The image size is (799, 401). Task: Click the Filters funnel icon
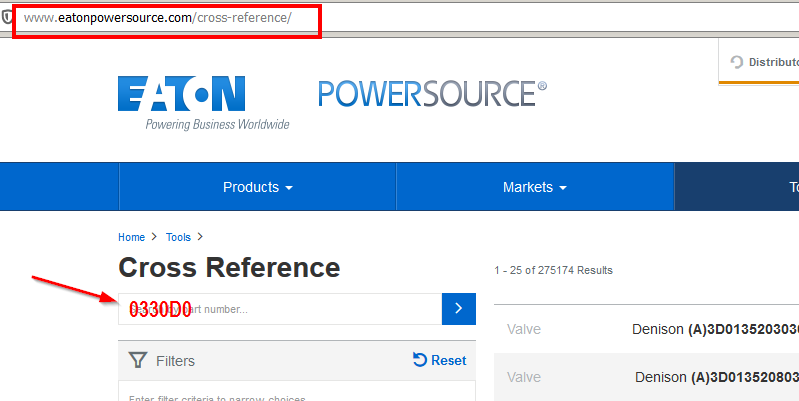(138, 360)
